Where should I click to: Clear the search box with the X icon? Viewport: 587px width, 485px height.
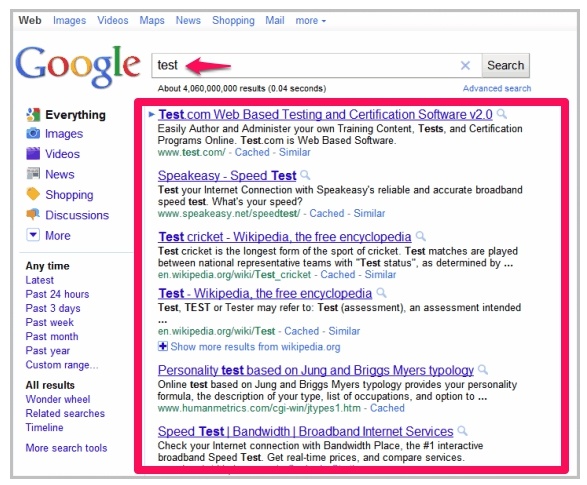click(x=465, y=66)
